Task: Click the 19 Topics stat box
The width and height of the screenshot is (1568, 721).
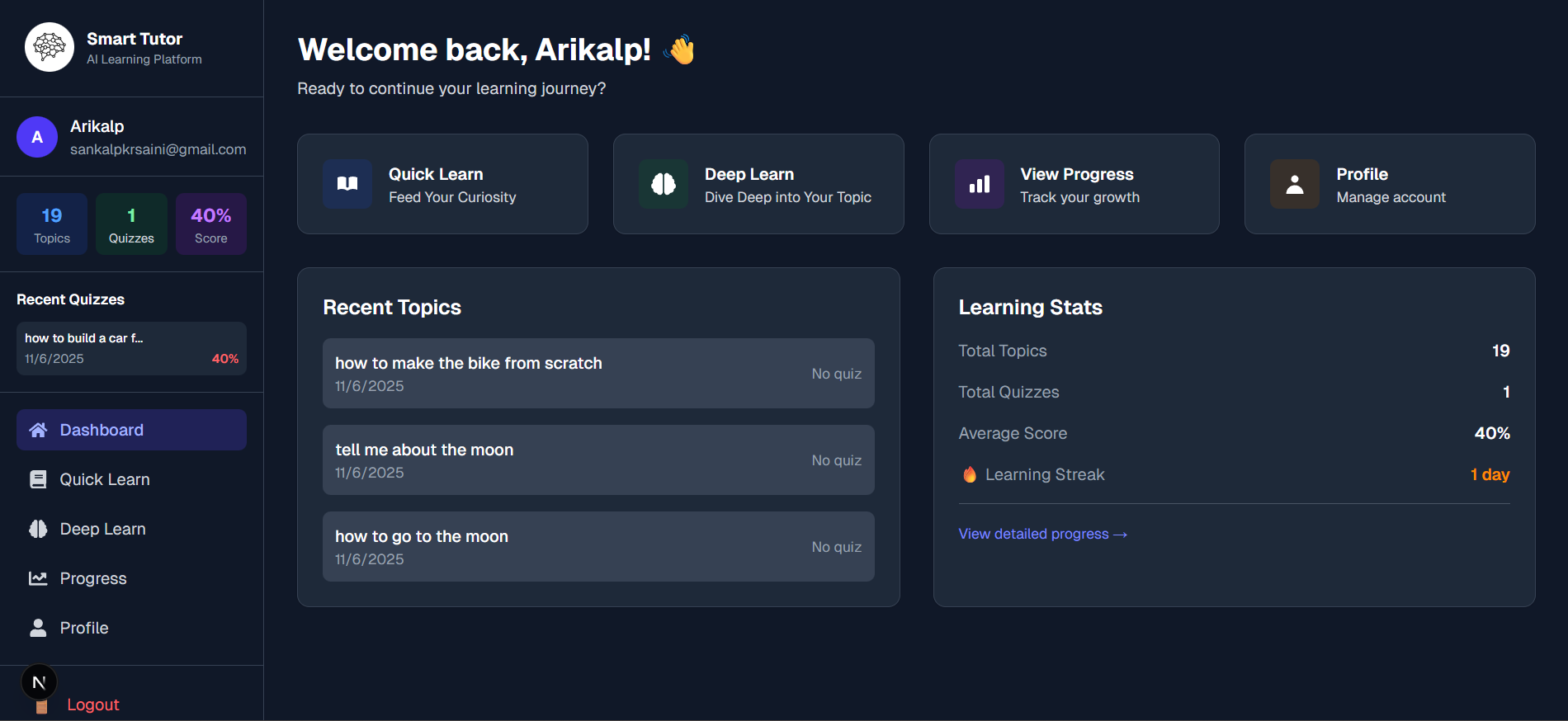Action: click(51, 224)
